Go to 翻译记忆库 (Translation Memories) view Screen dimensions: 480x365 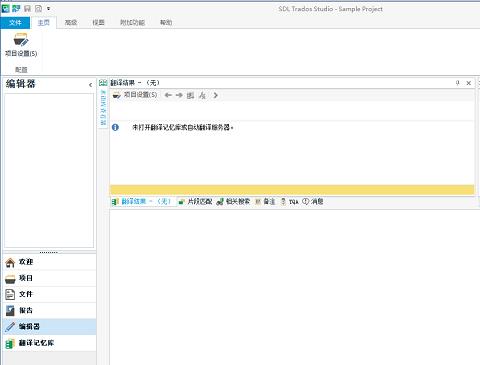point(50,343)
